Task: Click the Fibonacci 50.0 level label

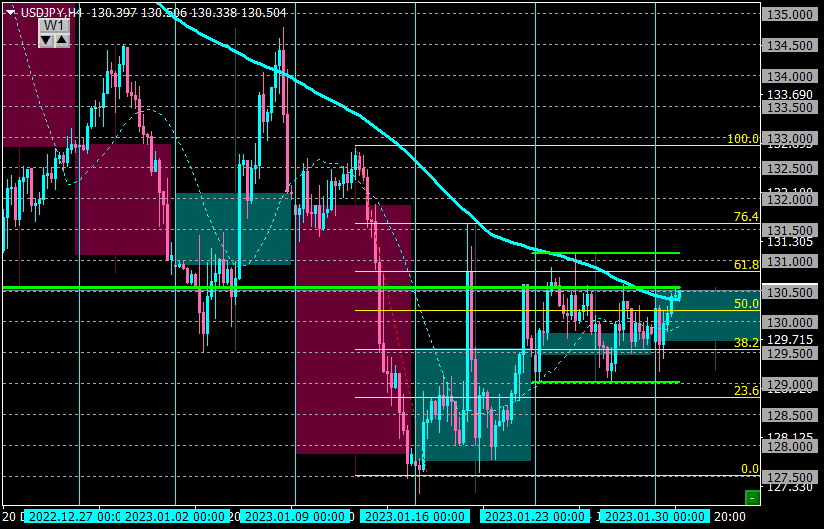Action: coord(746,304)
